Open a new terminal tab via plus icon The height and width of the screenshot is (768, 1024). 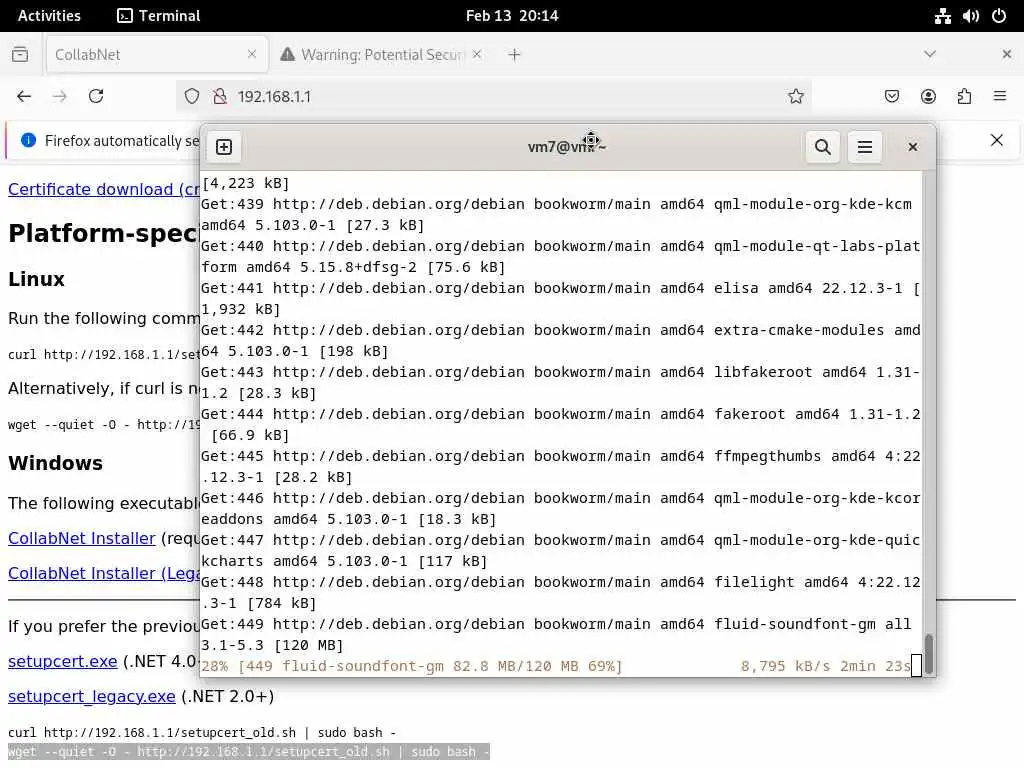(x=224, y=147)
